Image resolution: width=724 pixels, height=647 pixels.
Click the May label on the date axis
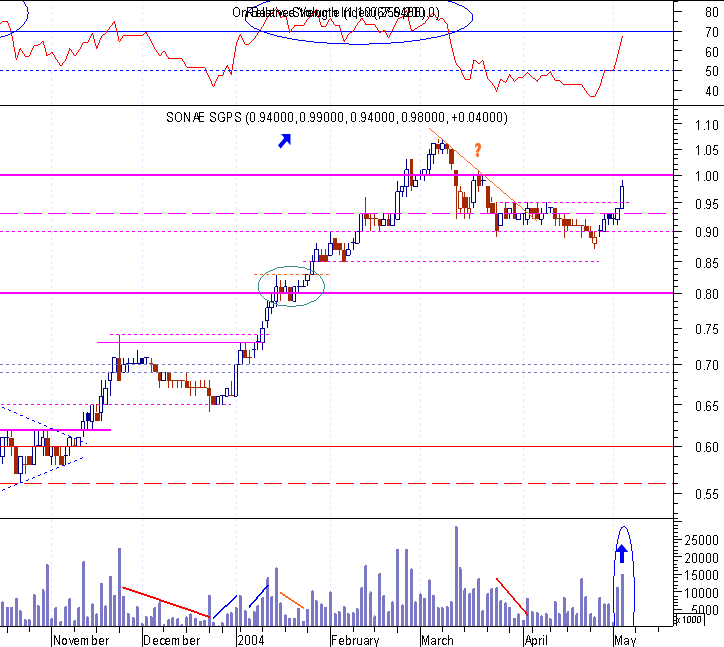tap(625, 640)
